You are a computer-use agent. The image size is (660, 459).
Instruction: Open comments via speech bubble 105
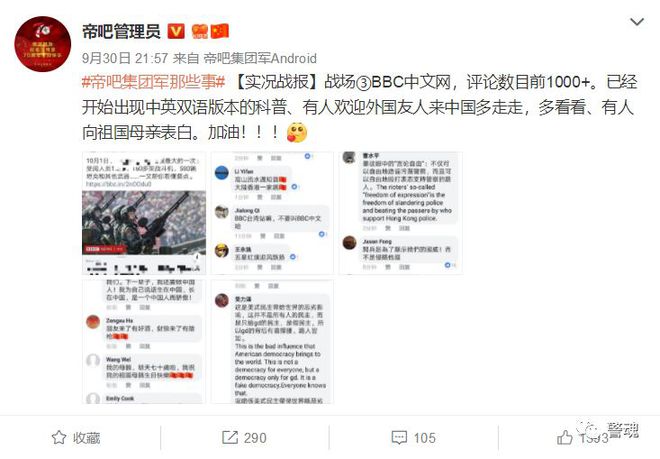tap(413, 438)
